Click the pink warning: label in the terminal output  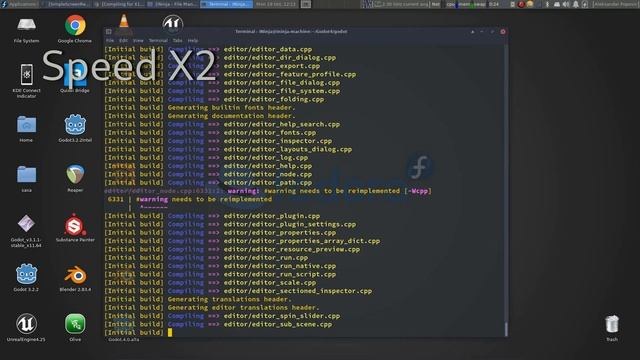click(243, 191)
